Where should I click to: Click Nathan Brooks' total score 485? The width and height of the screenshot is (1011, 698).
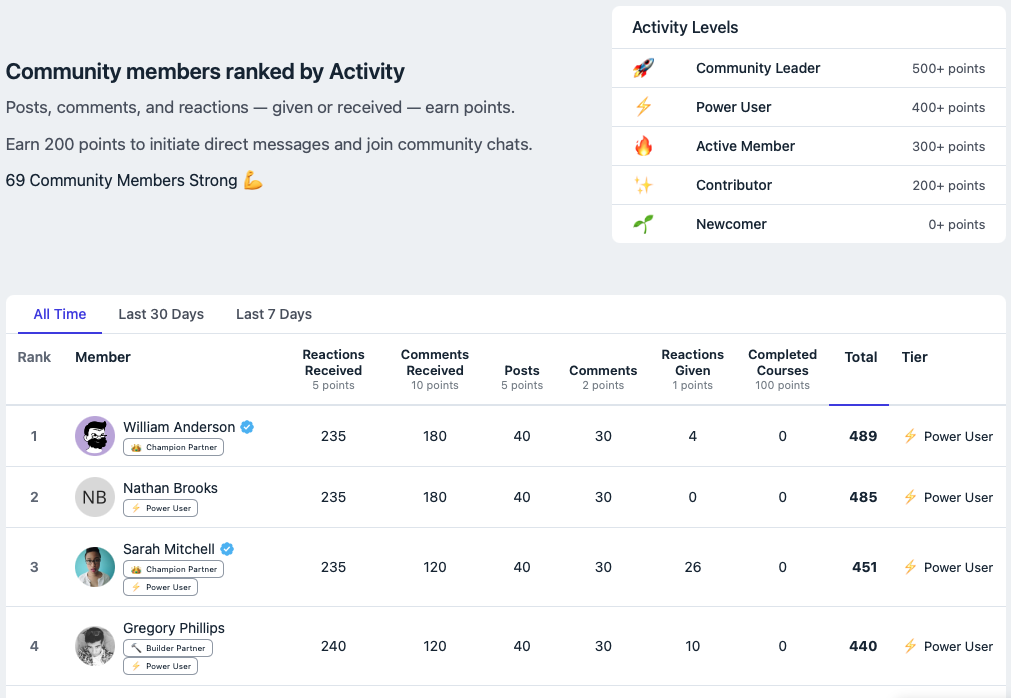[x=863, y=497]
